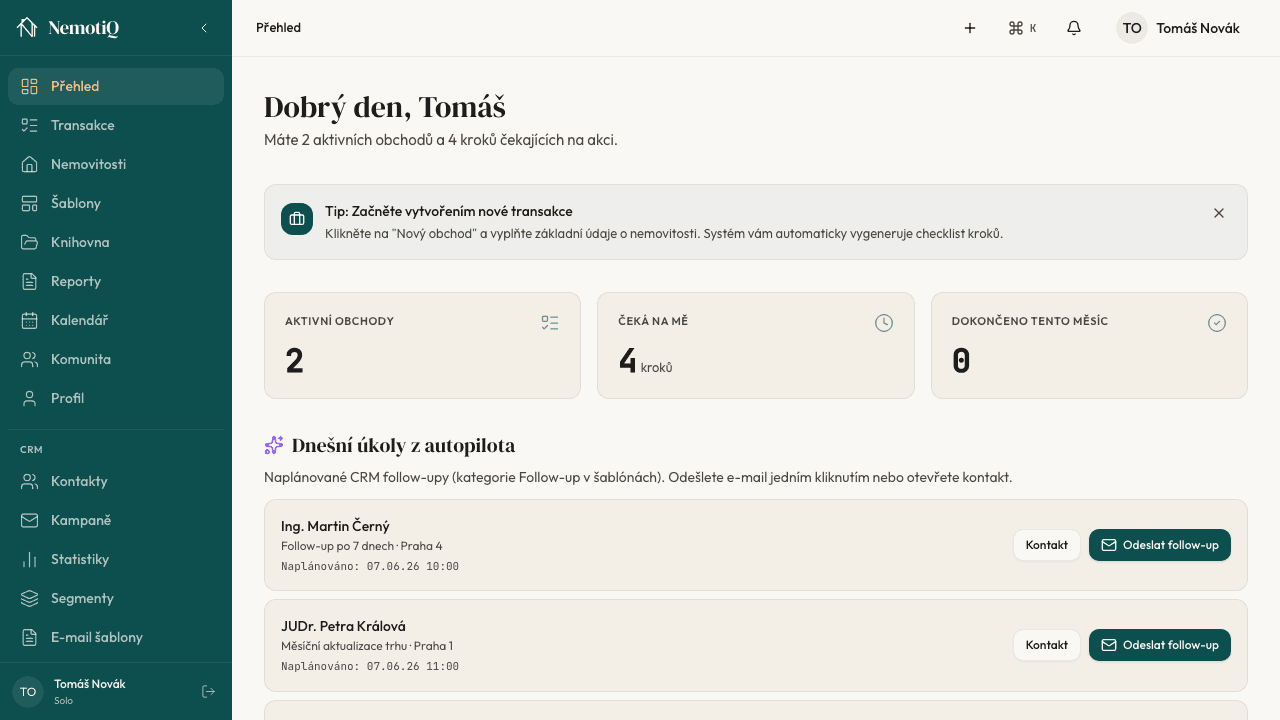Click the Šablony layout icon in sidebar
Image resolution: width=1280 pixels, height=720 pixels.
tap(30, 203)
